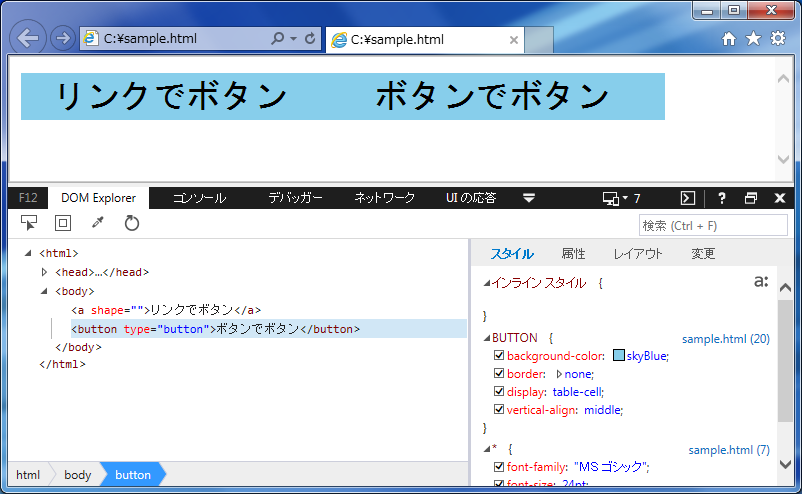802x494 pixels.
Task: Click the html breadcrumb
Action: [28, 475]
